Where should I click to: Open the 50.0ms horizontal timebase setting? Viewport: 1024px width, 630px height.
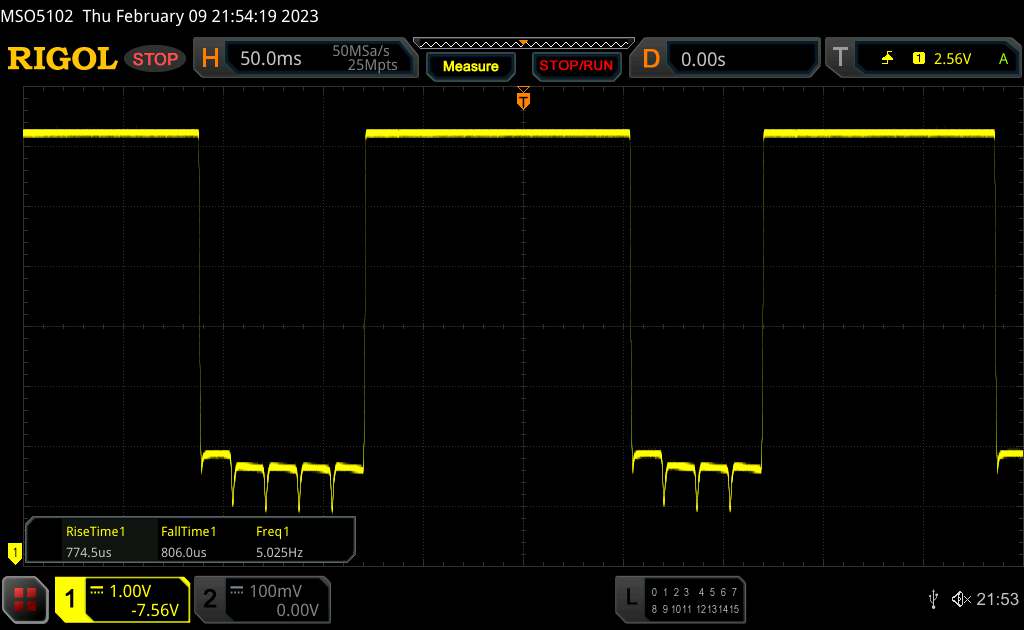tap(271, 59)
